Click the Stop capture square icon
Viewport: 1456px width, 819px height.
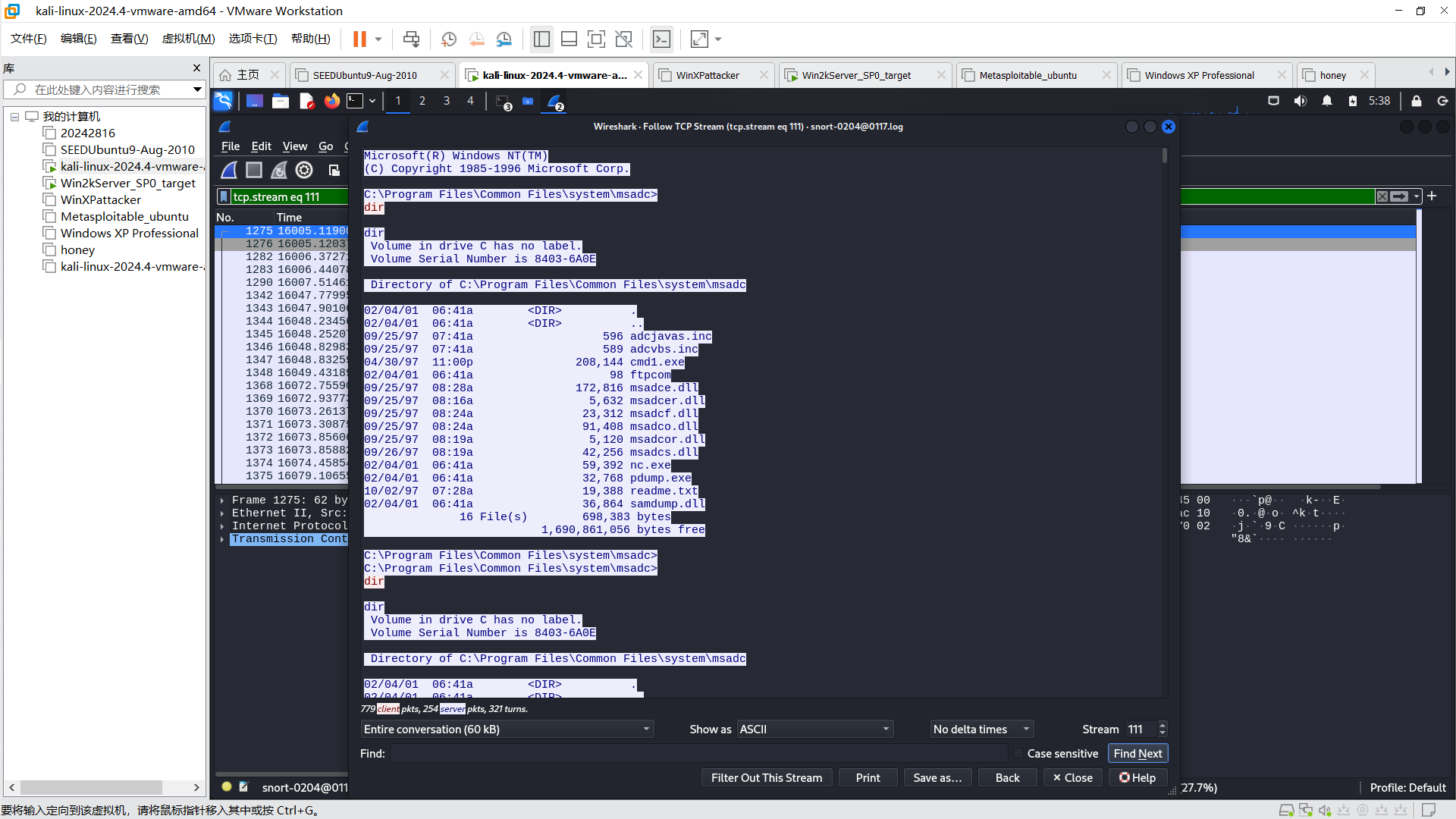(254, 170)
